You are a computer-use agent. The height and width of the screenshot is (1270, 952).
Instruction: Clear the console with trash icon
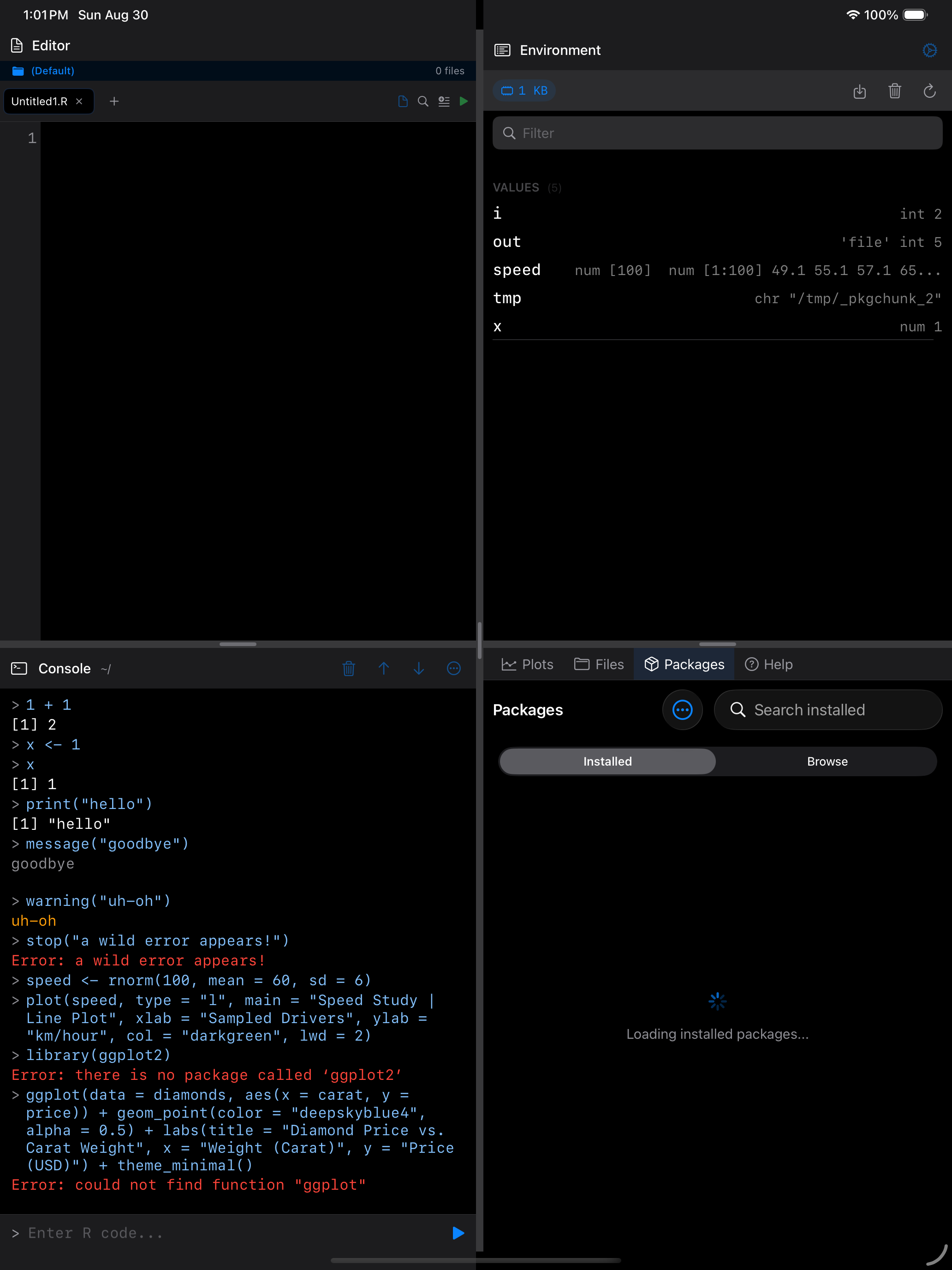[348, 668]
